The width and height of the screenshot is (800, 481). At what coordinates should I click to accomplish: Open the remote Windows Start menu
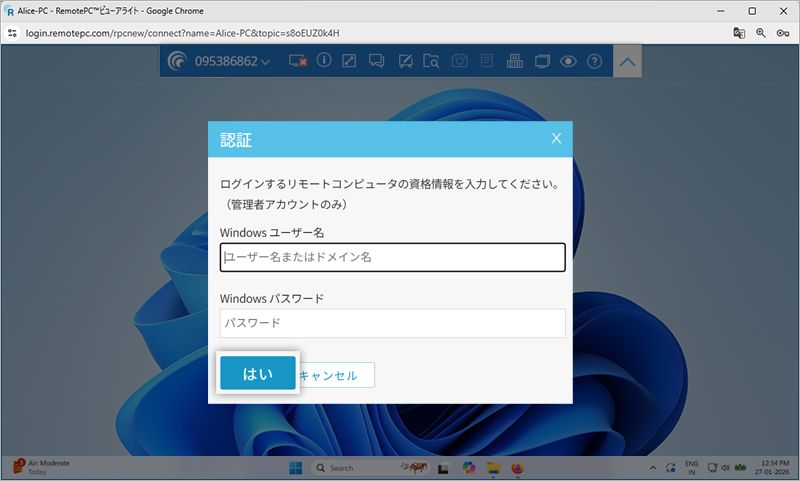pyautogui.click(x=295, y=468)
